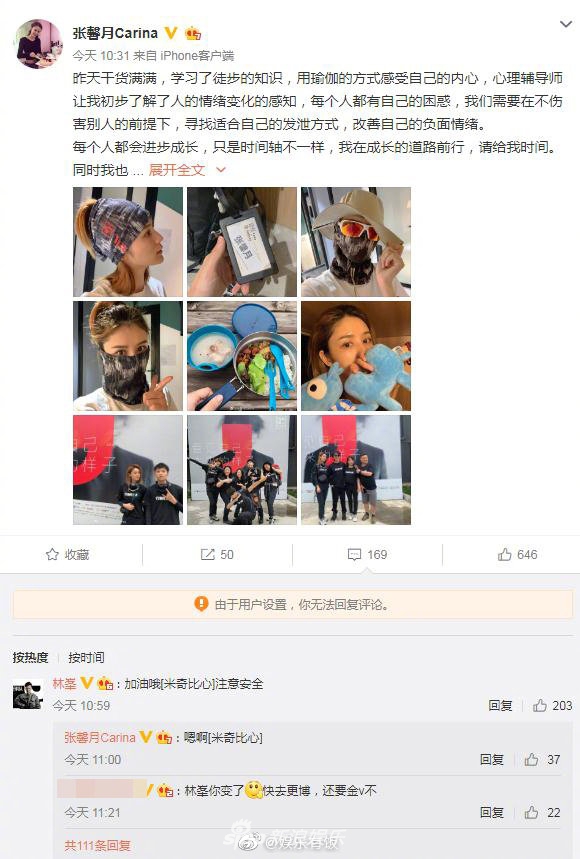Sort comments by 按热度
The image size is (580, 859).
[30, 657]
